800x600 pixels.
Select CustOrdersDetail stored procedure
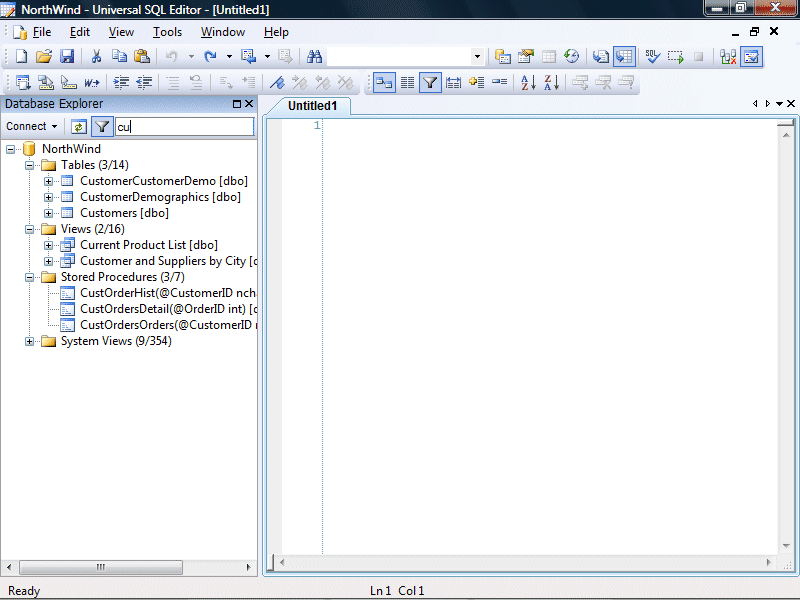coord(168,309)
